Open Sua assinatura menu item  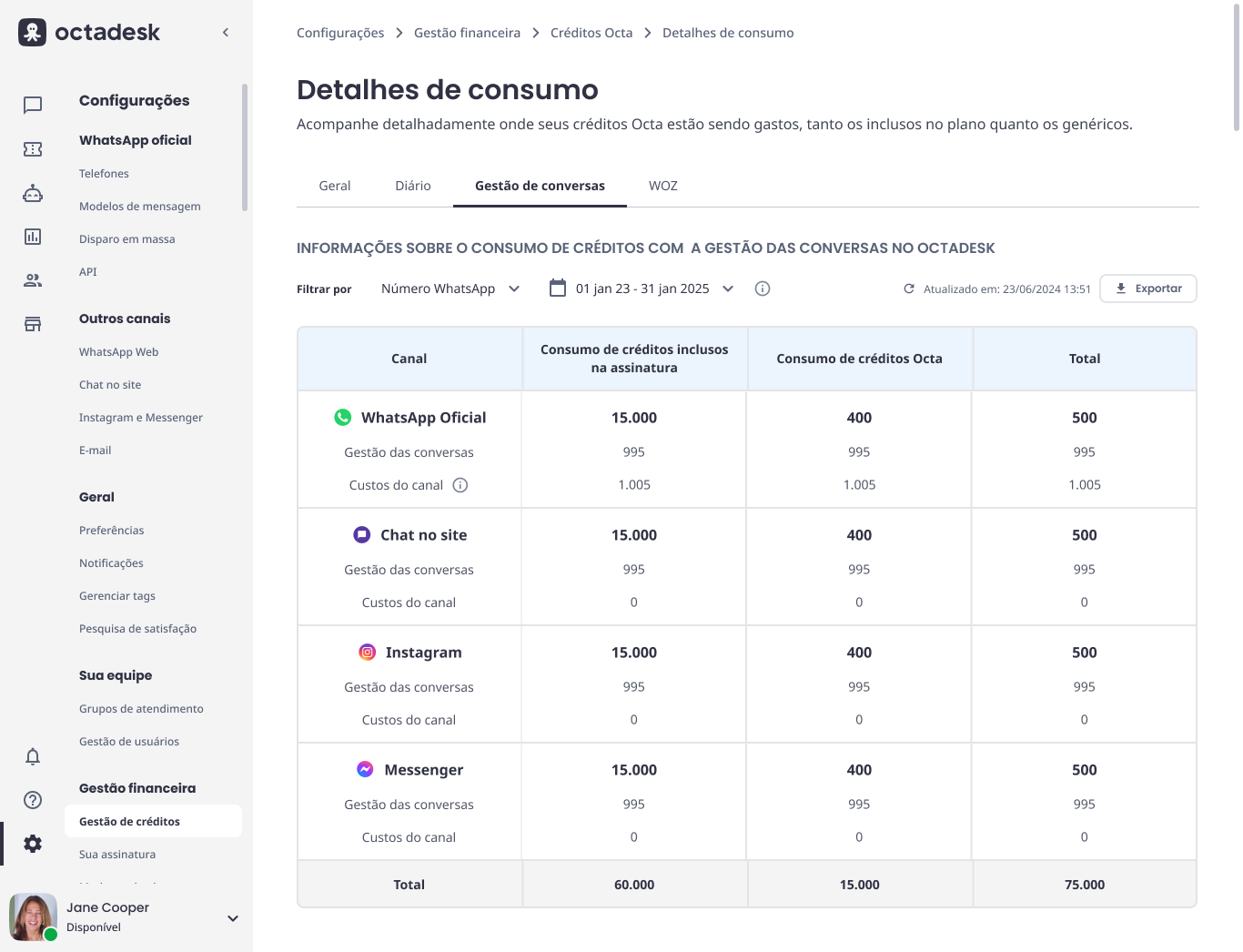(x=117, y=855)
